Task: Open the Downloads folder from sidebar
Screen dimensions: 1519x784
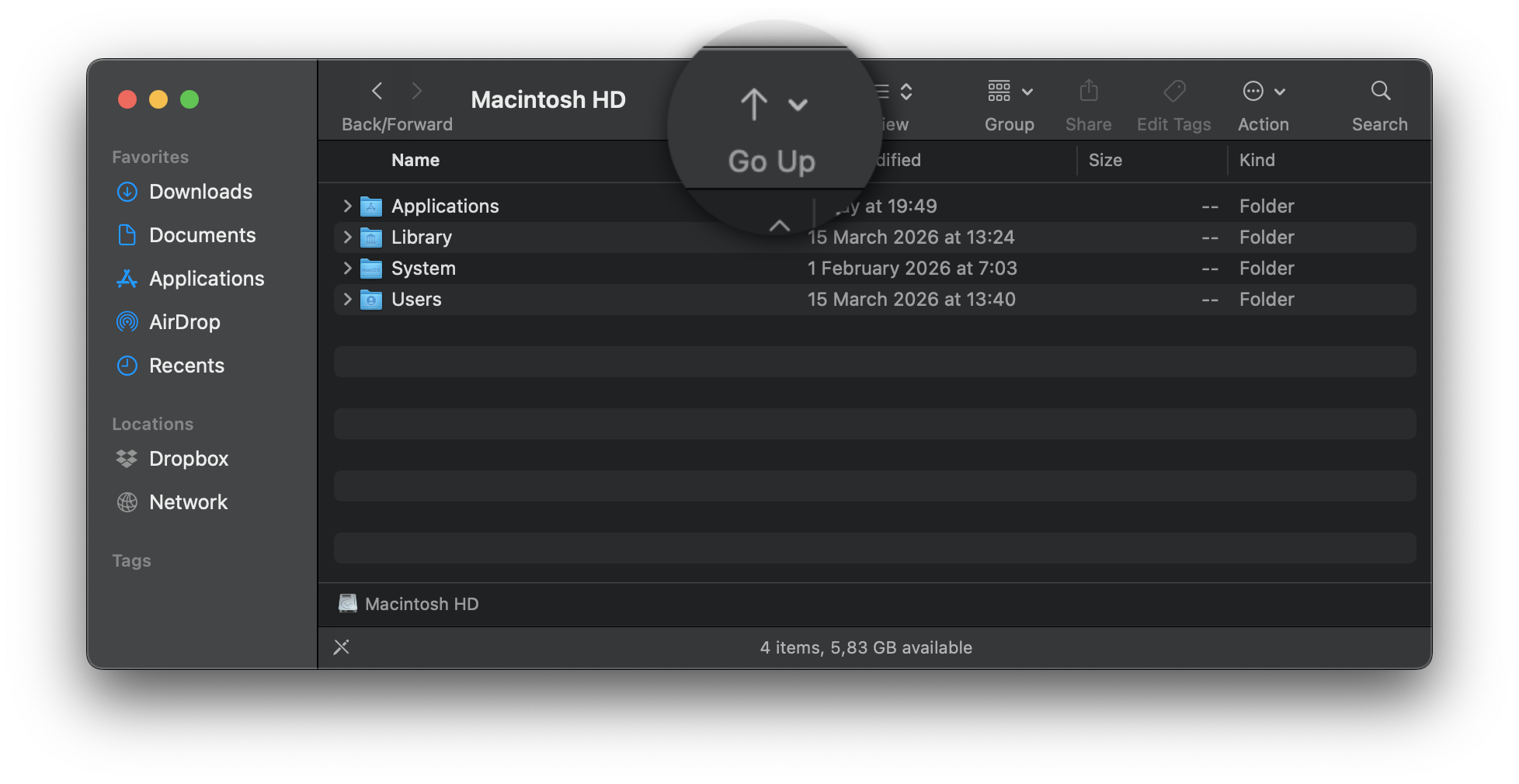Action: [x=200, y=192]
